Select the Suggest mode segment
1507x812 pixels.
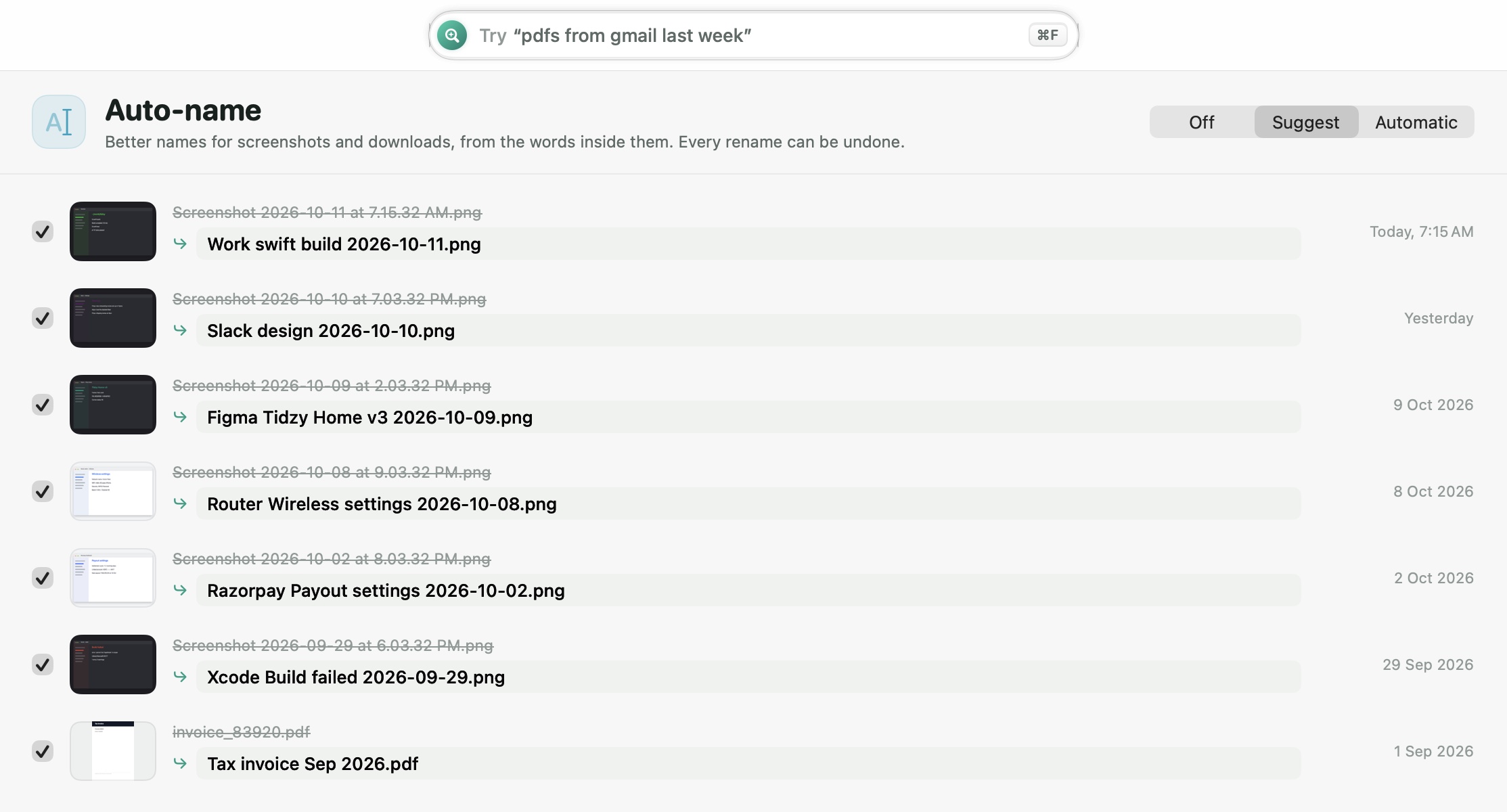[x=1306, y=122]
